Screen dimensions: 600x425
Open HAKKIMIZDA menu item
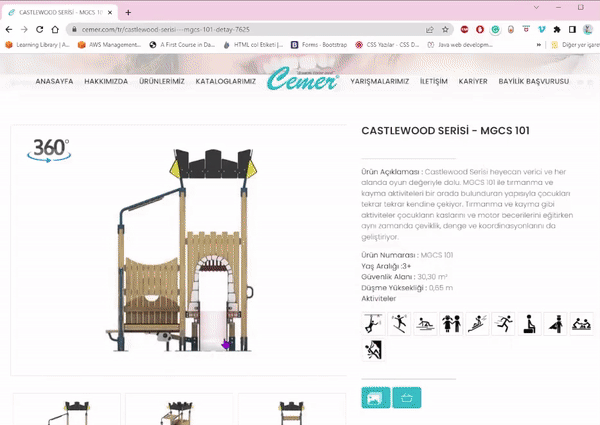click(x=106, y=81)
